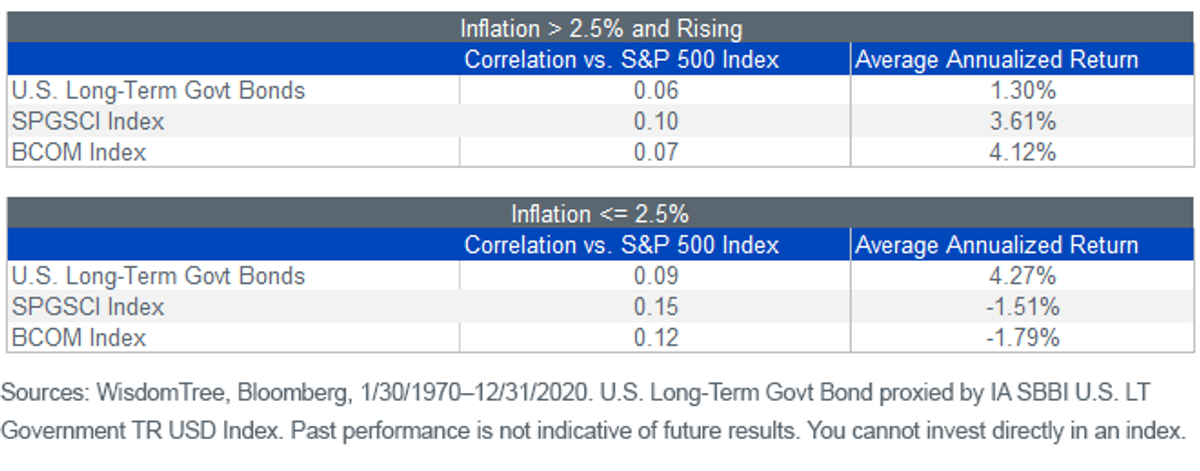
Task: Click the 0.15 correlation value
Action: 656,307
